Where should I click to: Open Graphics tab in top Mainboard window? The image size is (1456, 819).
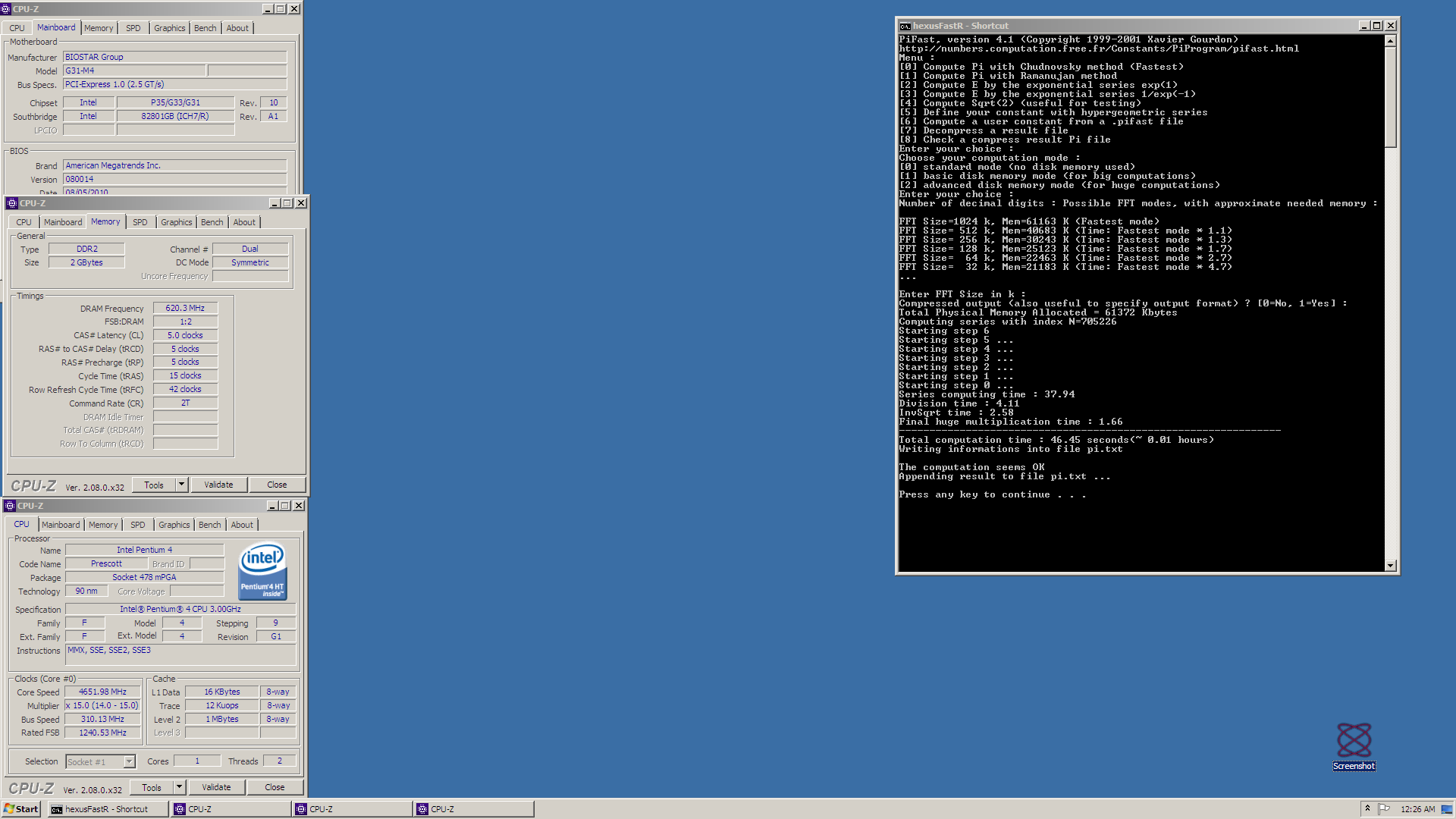click(x=169, y=28)
